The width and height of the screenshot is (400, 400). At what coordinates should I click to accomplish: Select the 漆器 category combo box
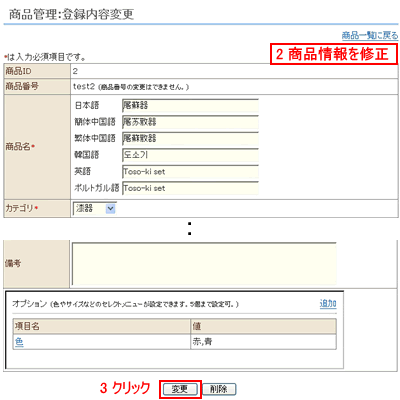click(x=94, y=209)
